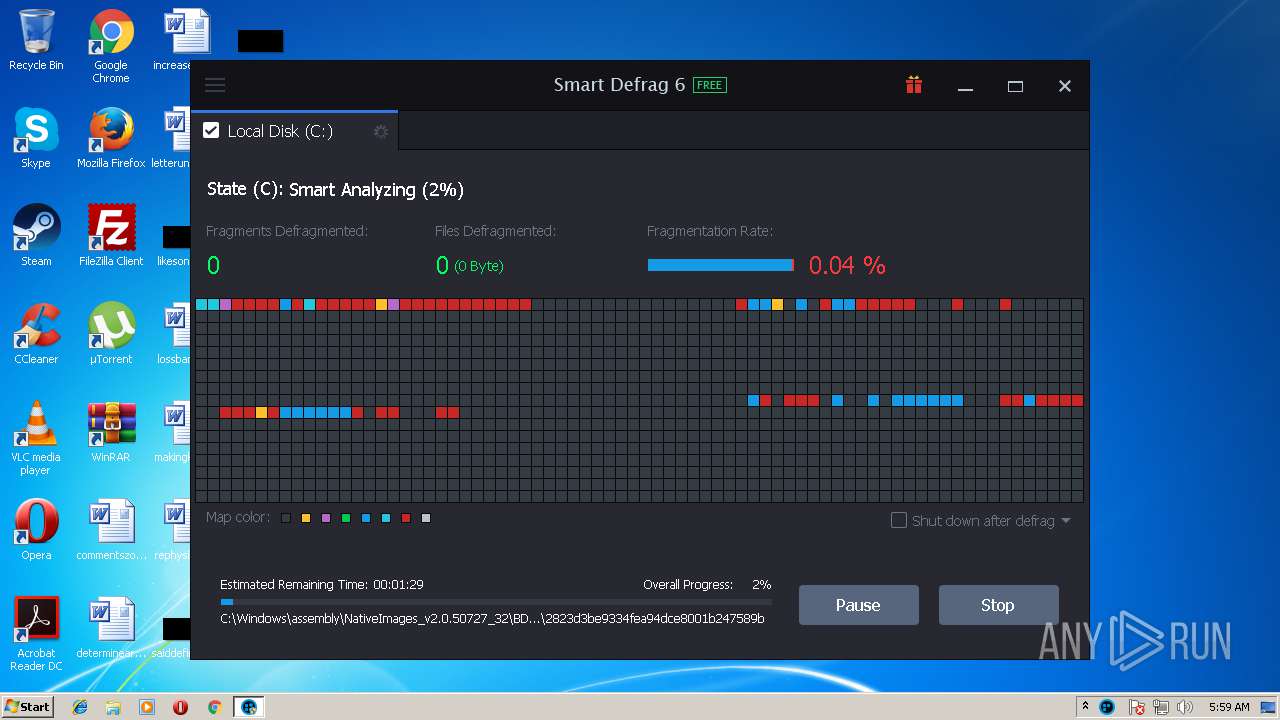Select the Local Disk (C:) tab

coord(294,131)
